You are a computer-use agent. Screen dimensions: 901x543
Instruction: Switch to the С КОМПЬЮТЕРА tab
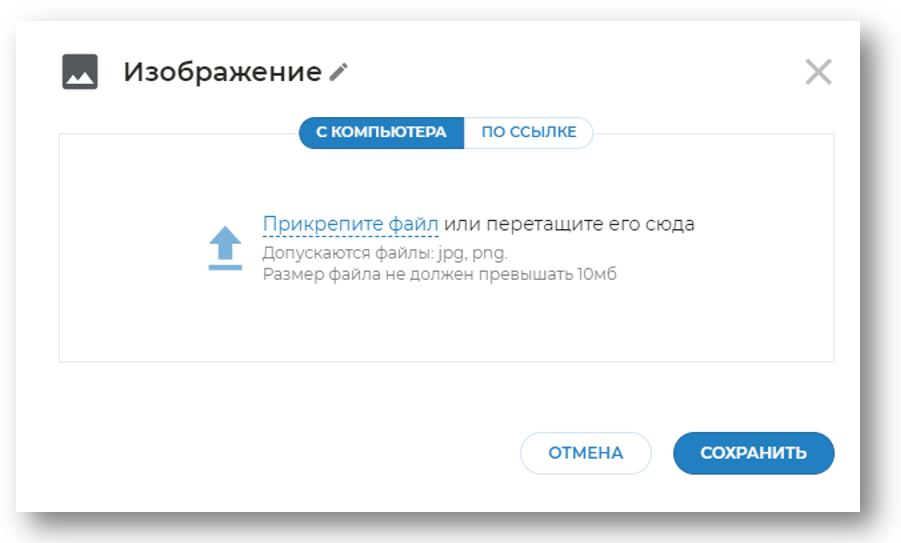pyautogui.click(x=381, y=132)
